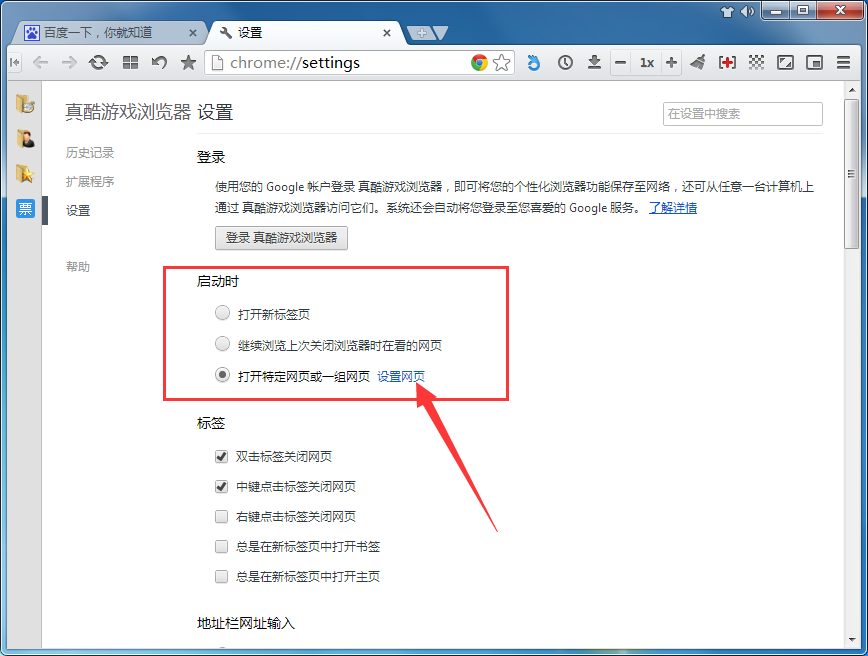Select radio option 打开新标签页

[221, 312]
